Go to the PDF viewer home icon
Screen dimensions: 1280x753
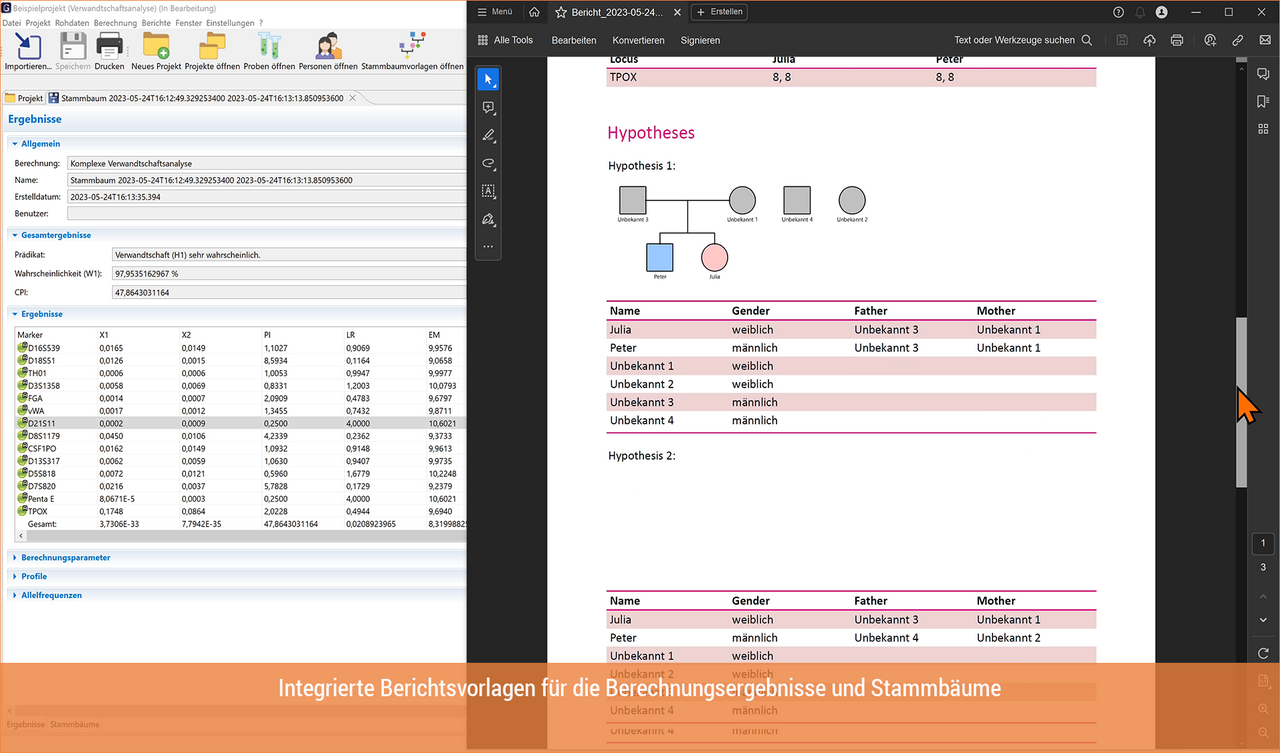tap(534, 12)
